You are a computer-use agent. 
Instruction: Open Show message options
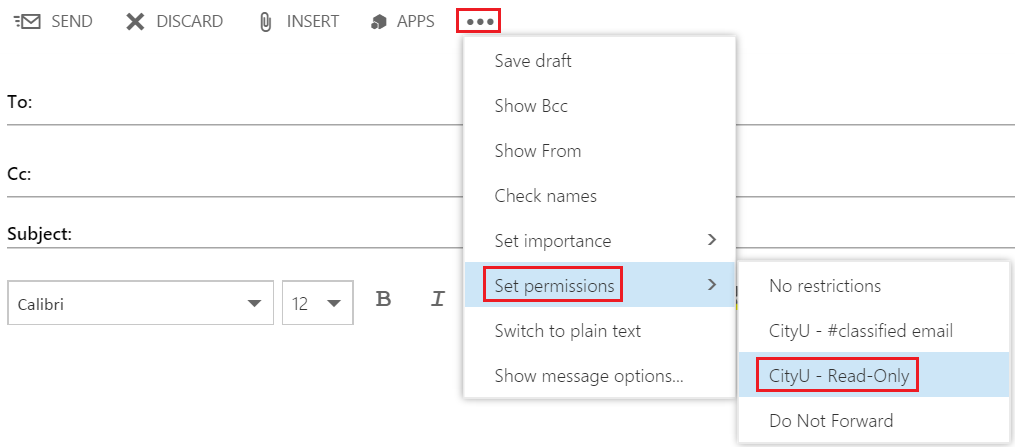[589, 376]
